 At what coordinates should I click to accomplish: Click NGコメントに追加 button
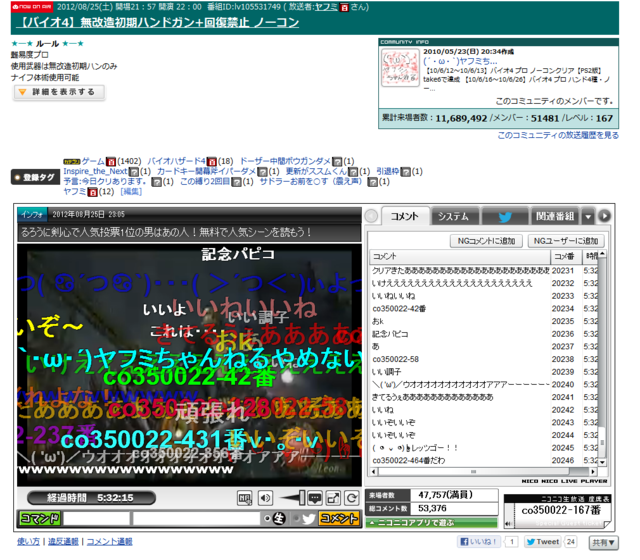[x=486, y=241]
